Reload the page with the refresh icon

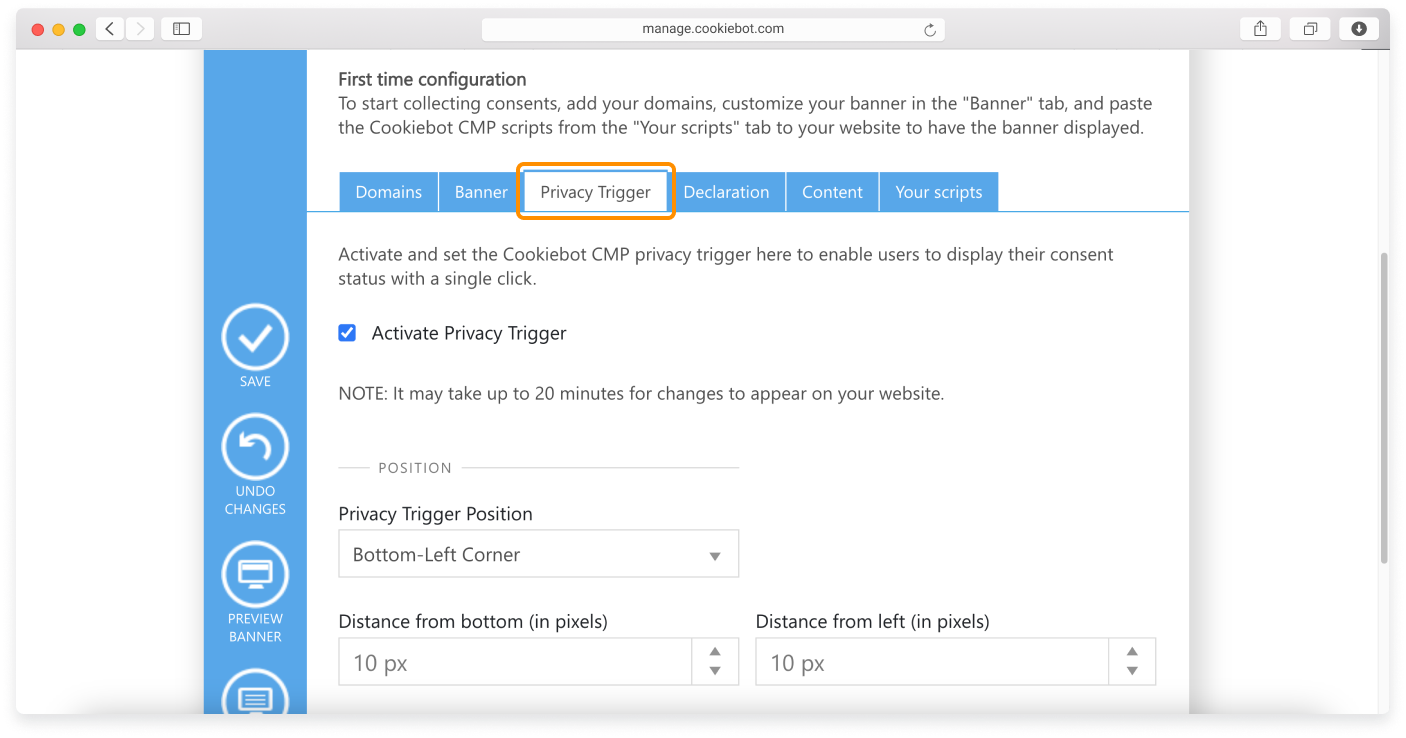929,30
